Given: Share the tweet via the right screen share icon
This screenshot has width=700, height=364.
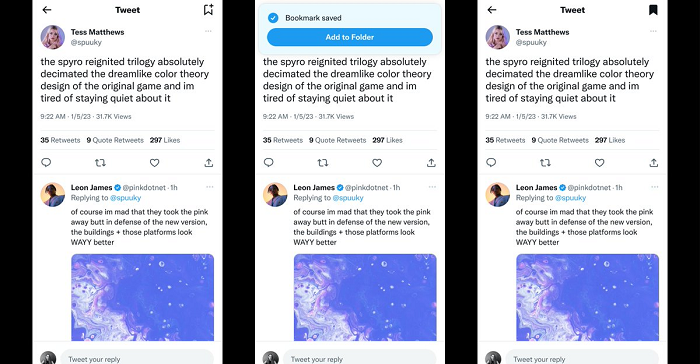Looking at the screenshot, I should [x=654, y=163].
